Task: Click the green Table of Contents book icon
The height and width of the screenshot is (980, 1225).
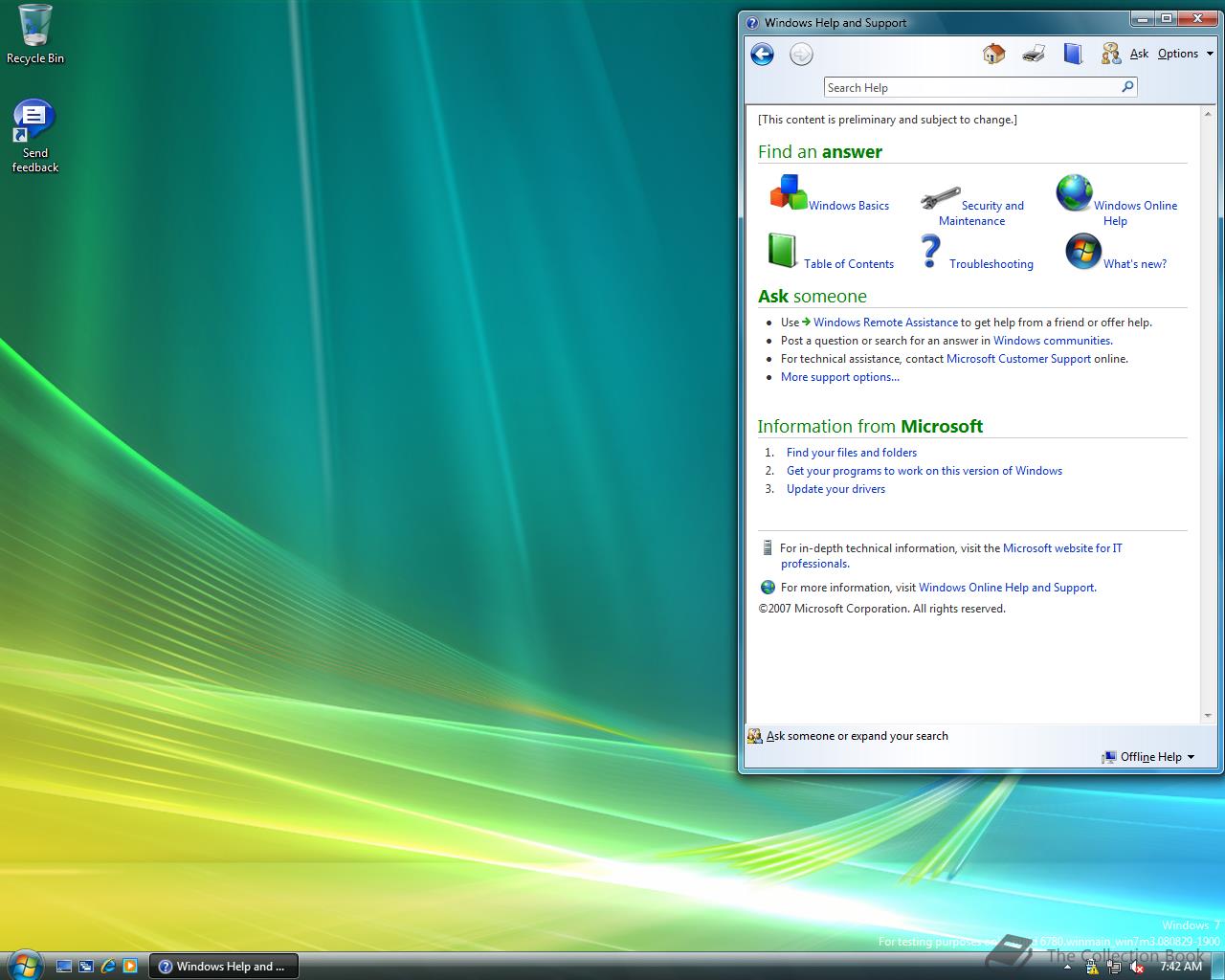Action: tap(782, 251)
